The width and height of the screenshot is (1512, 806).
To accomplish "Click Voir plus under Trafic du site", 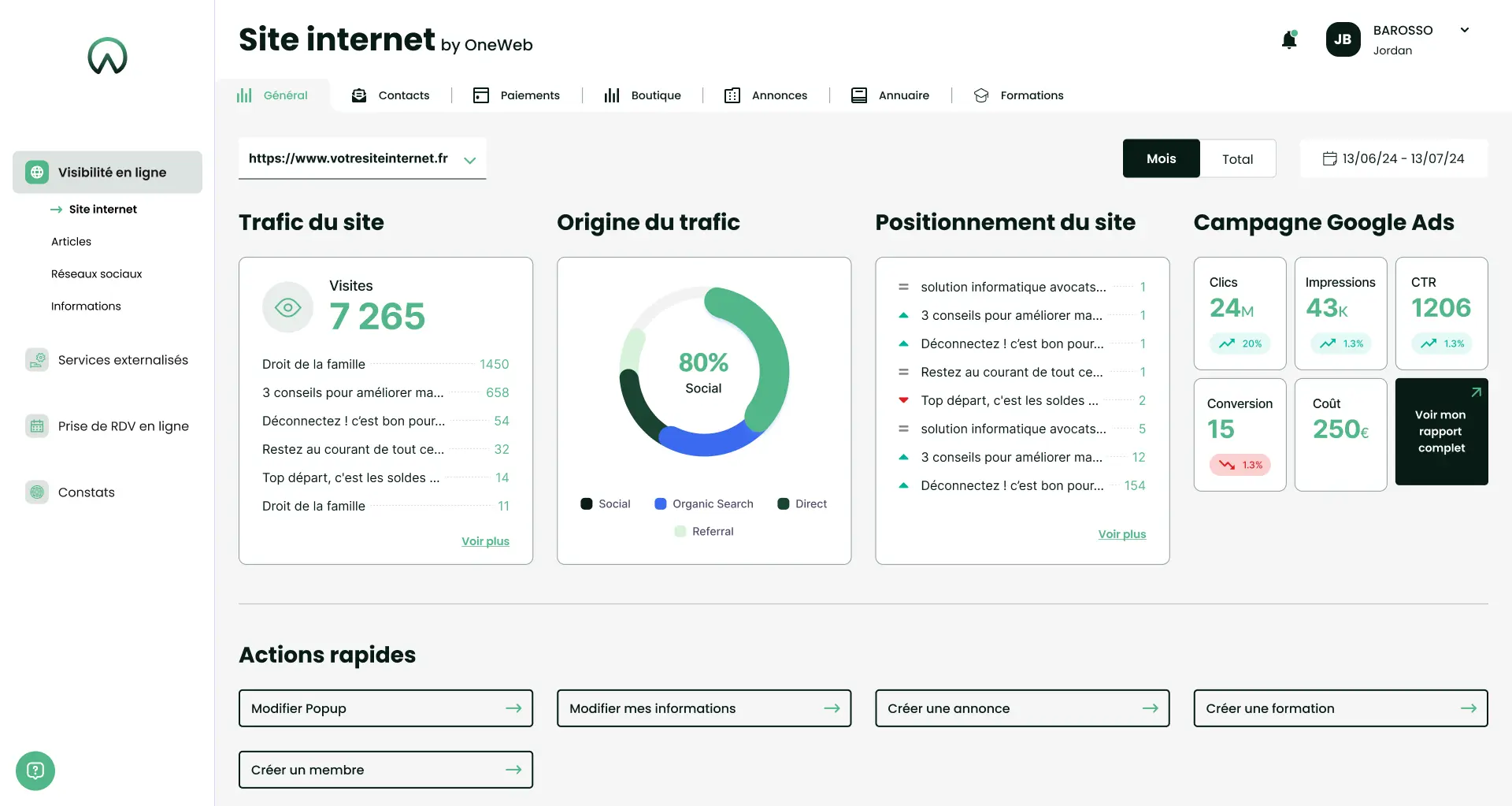I will tap(485, 541).
